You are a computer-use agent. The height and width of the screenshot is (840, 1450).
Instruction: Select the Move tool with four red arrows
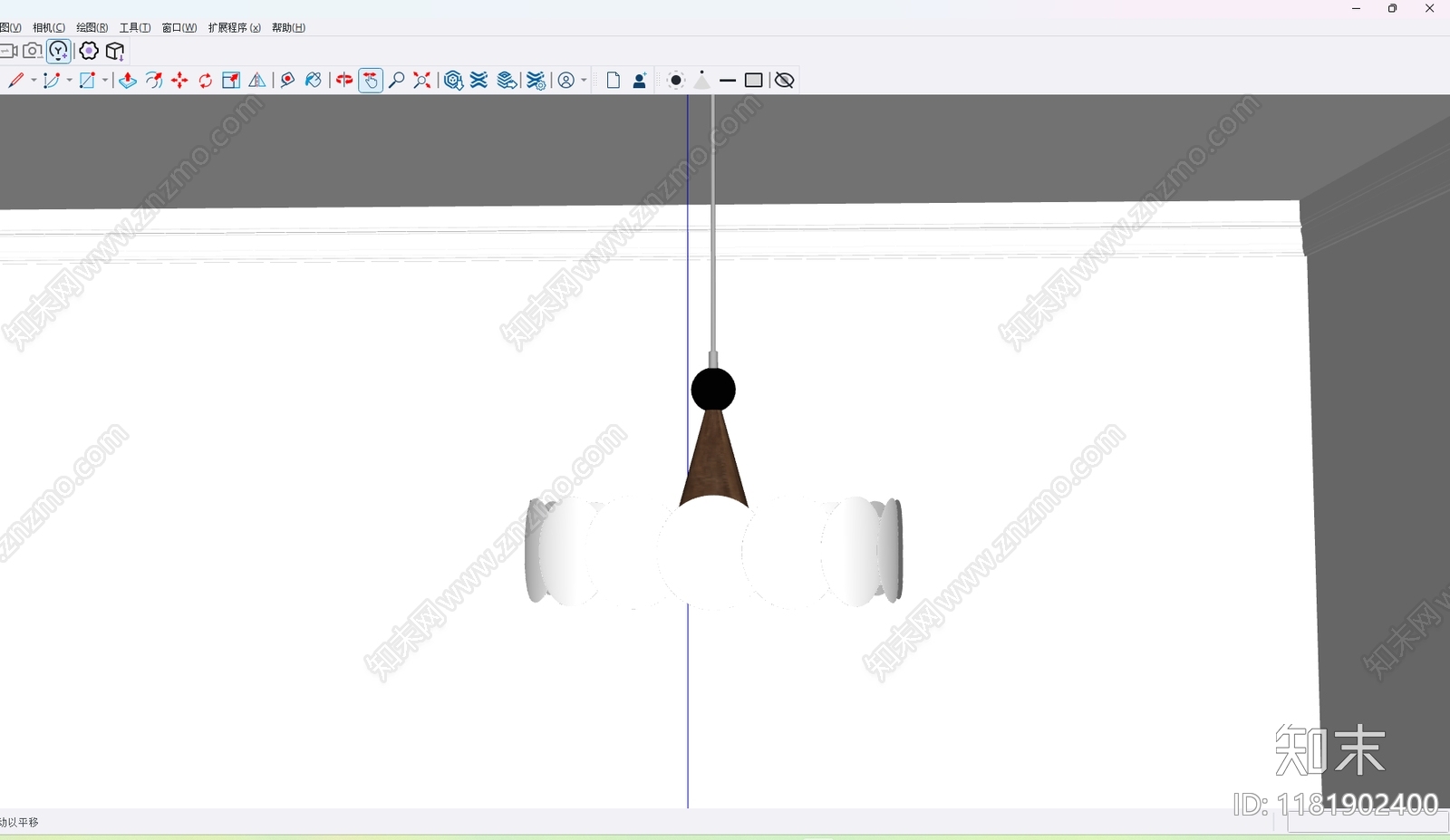179,81
